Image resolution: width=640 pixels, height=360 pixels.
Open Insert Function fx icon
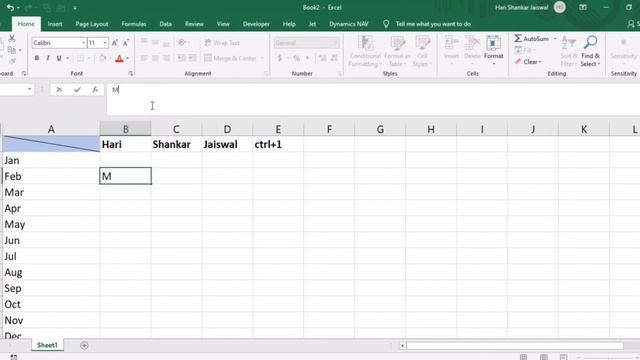coord(95,89)
